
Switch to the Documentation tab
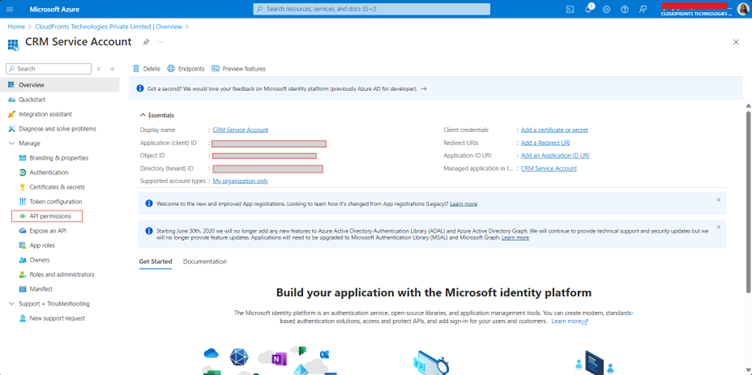[x=205, y=261]
